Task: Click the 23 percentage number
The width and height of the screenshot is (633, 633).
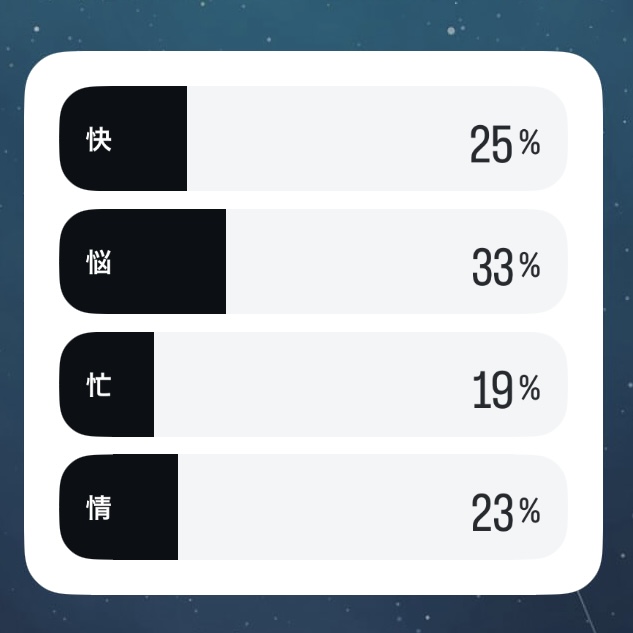Action: (x=491, y=514)
